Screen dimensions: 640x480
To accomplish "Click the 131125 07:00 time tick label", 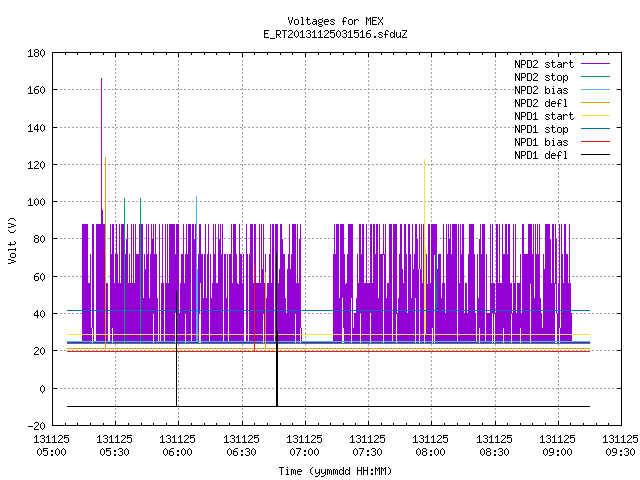I will (304, 445).
